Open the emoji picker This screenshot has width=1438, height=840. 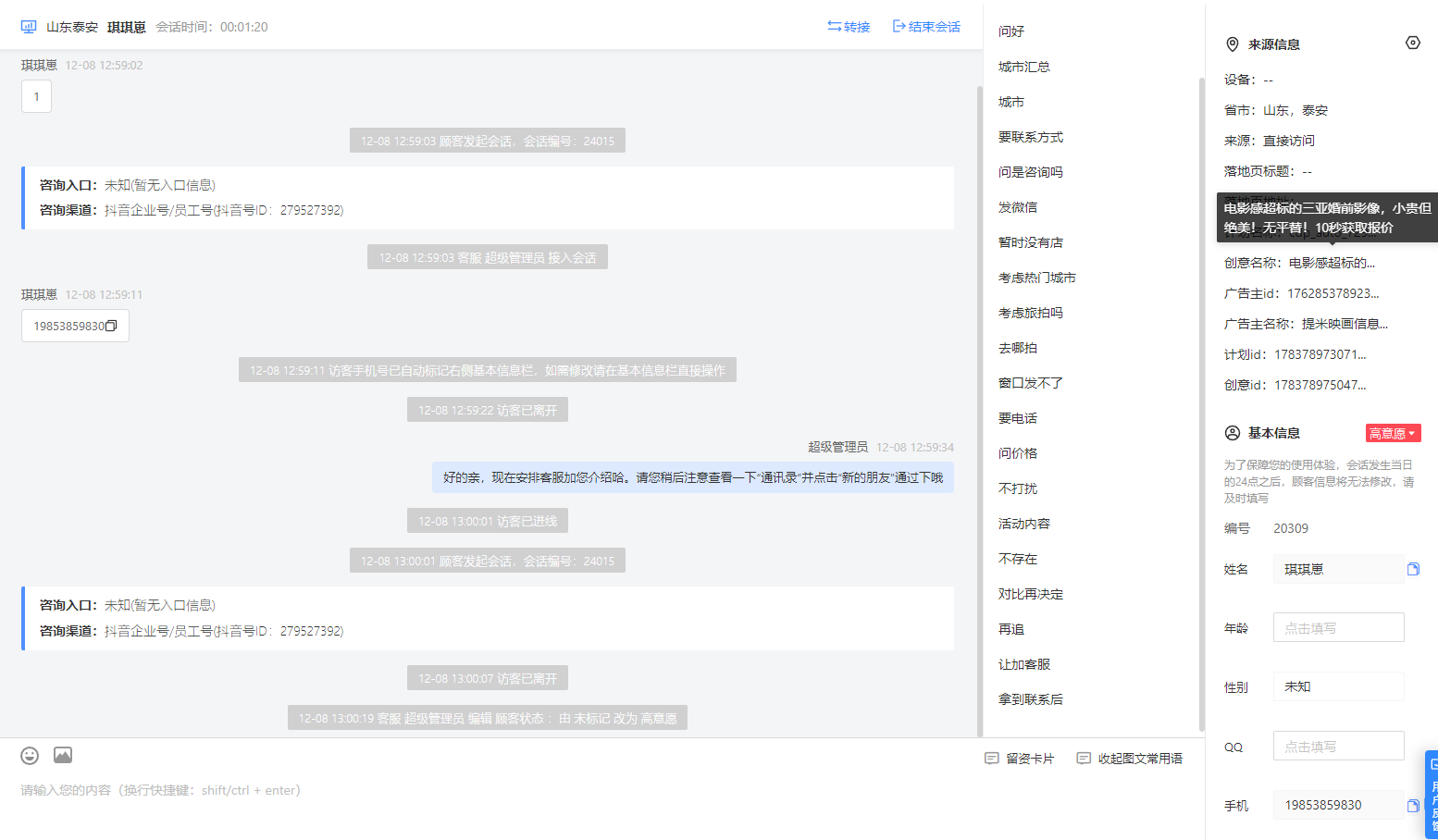click(30, 756)
